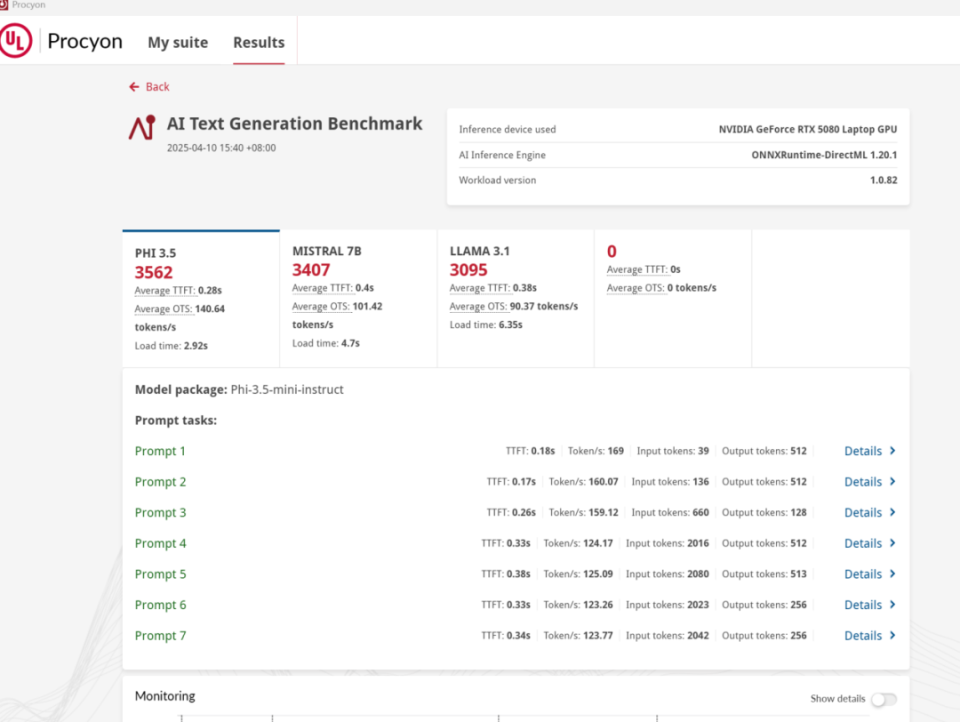The image size is (960, 722).
Task: Click the NVIDIA GeForce RTX 5080 Laptop GPU value
Action: click(808, 129)
